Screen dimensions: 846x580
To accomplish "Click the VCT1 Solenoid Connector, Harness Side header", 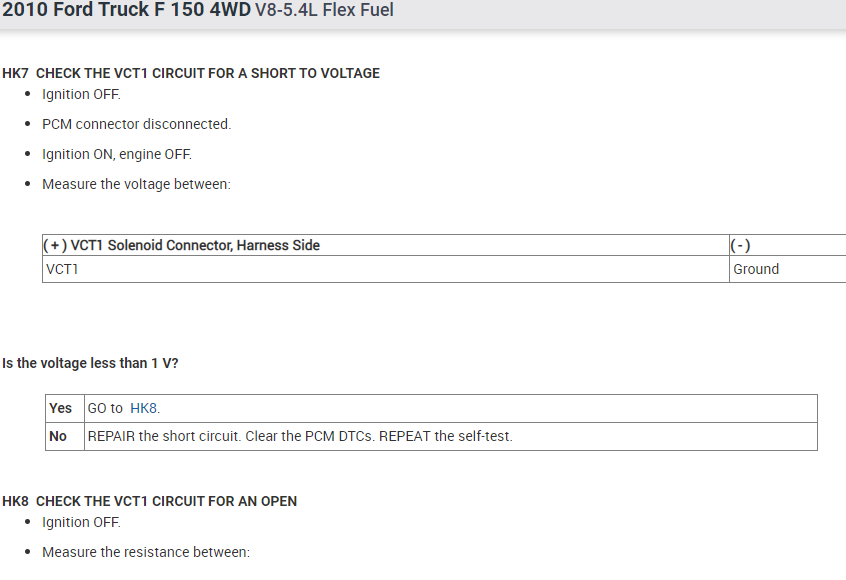I will coord(182,245).
